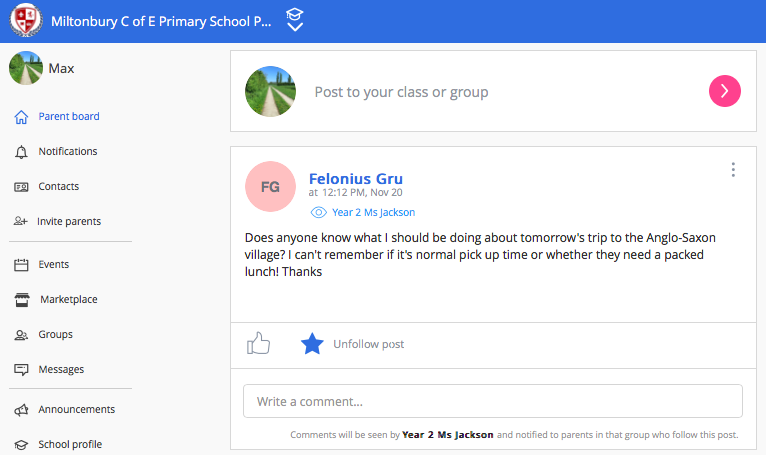Open Messages chat icon
Viewport: 766px width, 455px height.
[x=21, y=369]
